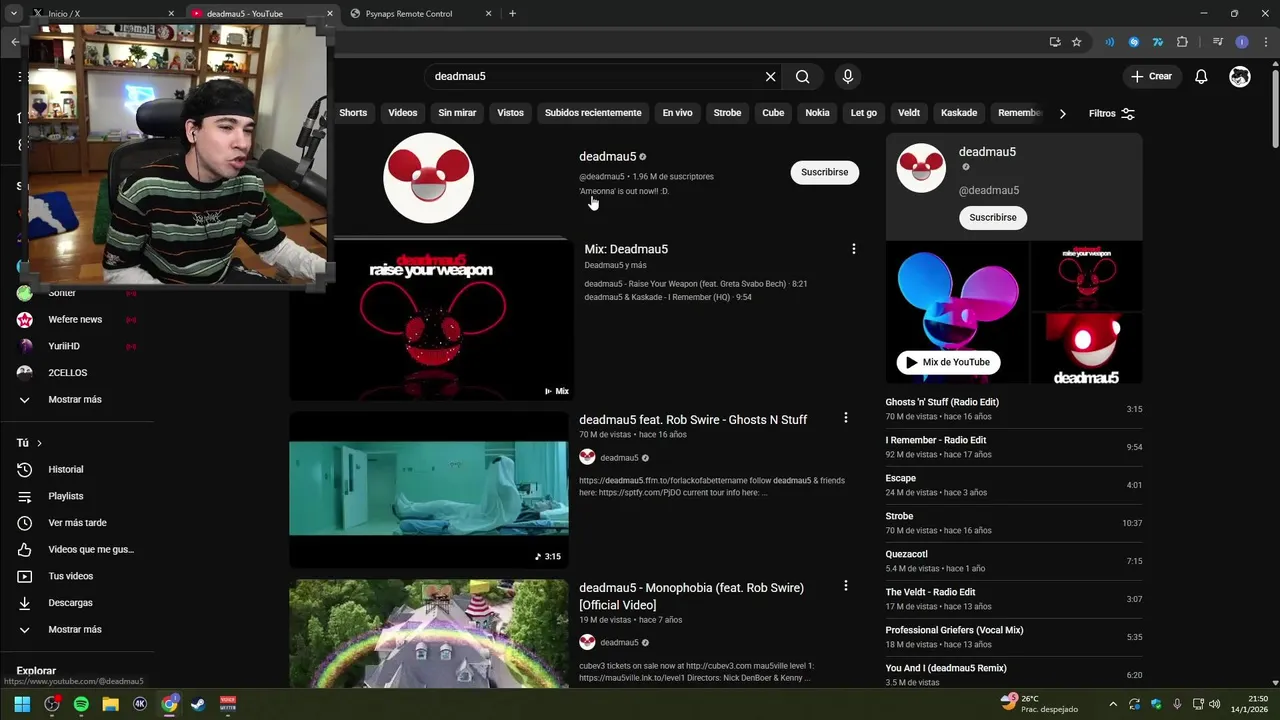The image size is (1280, 720).
Task: Open Chrome media controls icon
Action: (x=1217, y=42)
